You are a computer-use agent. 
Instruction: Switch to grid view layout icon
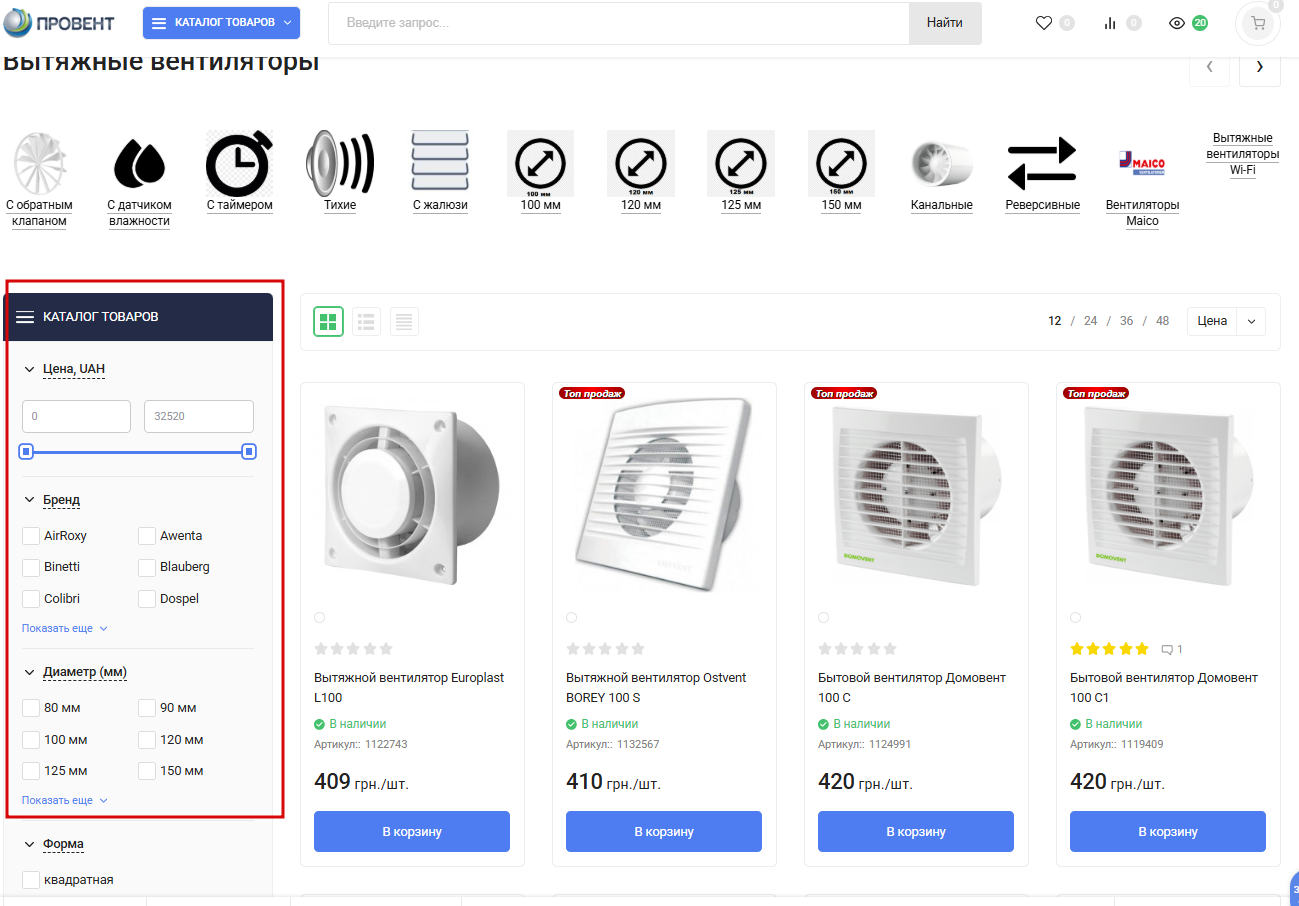[329, 321]
